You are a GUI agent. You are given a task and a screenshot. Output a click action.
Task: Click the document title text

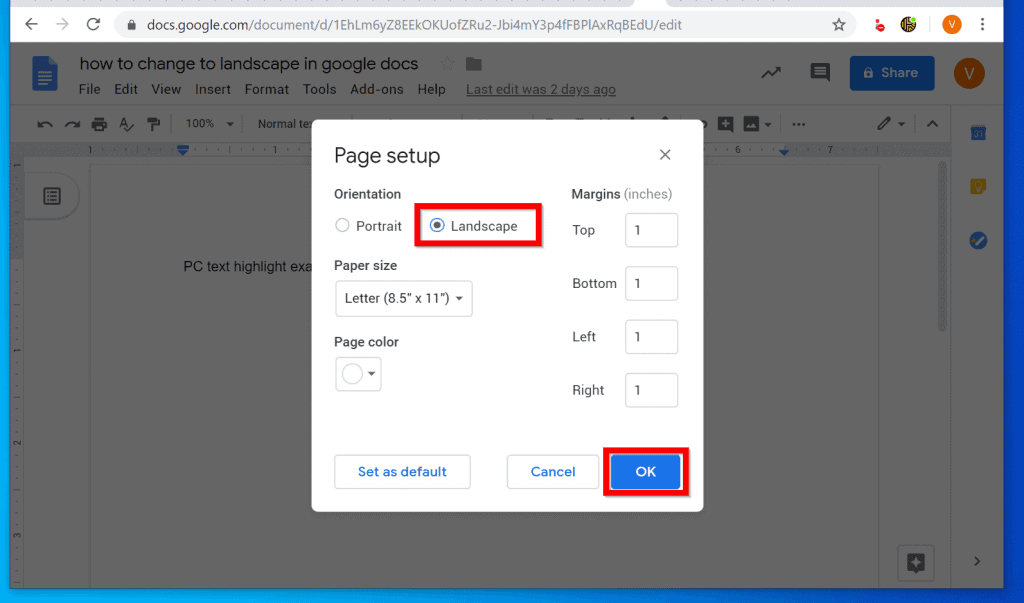(x=249, y=63)
